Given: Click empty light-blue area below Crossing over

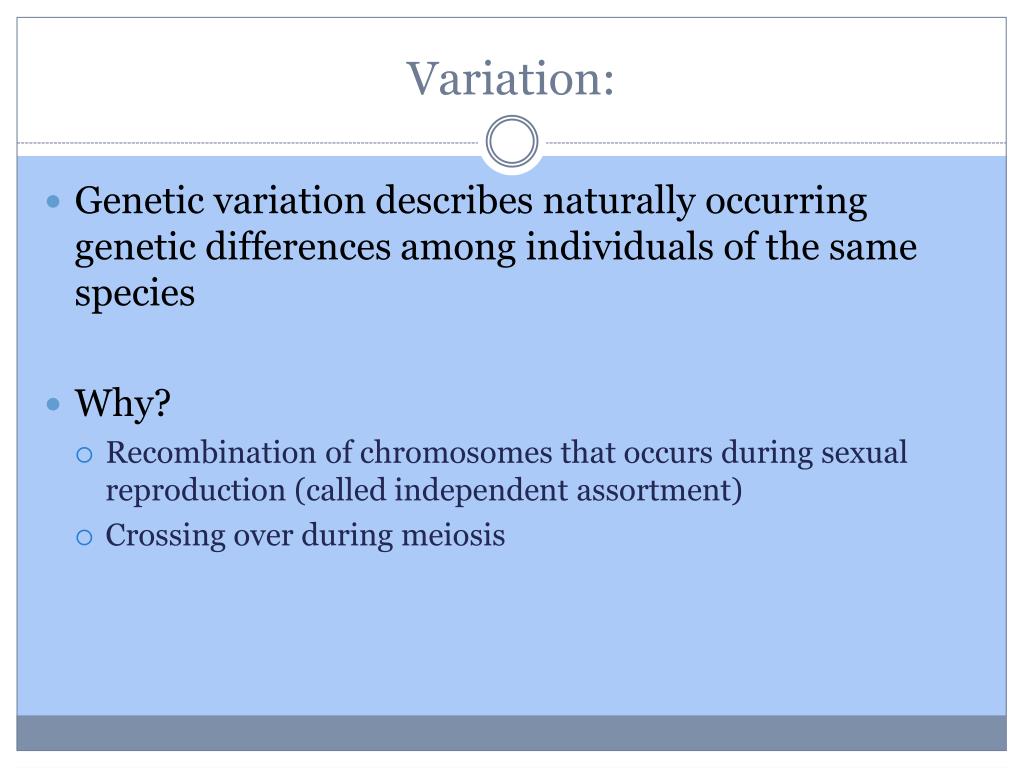Looking at the screenshot, I should click(x=511, y=633).
